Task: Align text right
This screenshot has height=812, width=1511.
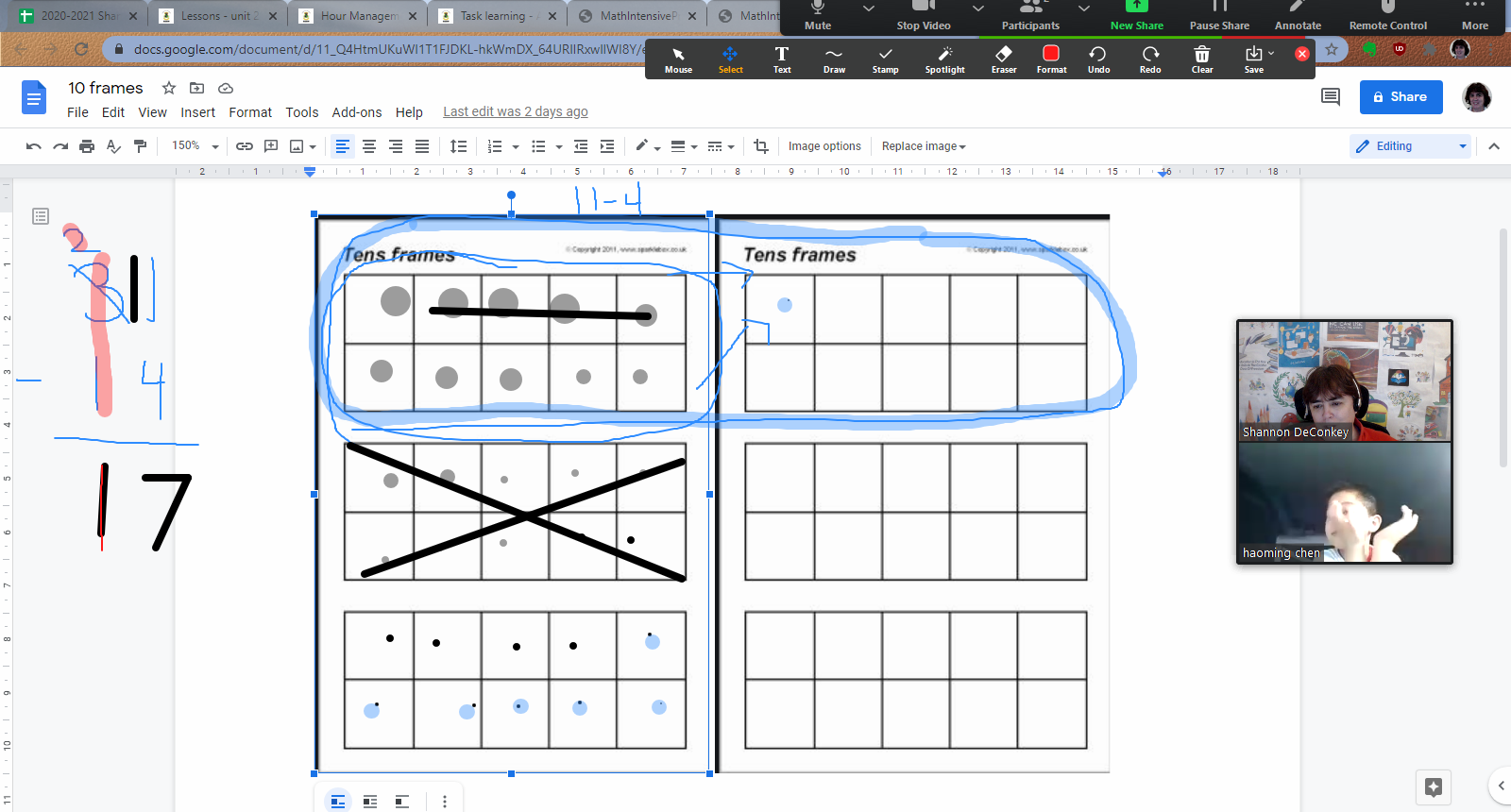Action: (396, 146)
